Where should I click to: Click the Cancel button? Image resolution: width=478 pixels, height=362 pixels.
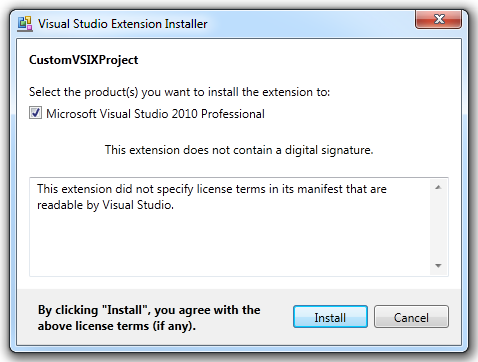click(x=411, y=317)
